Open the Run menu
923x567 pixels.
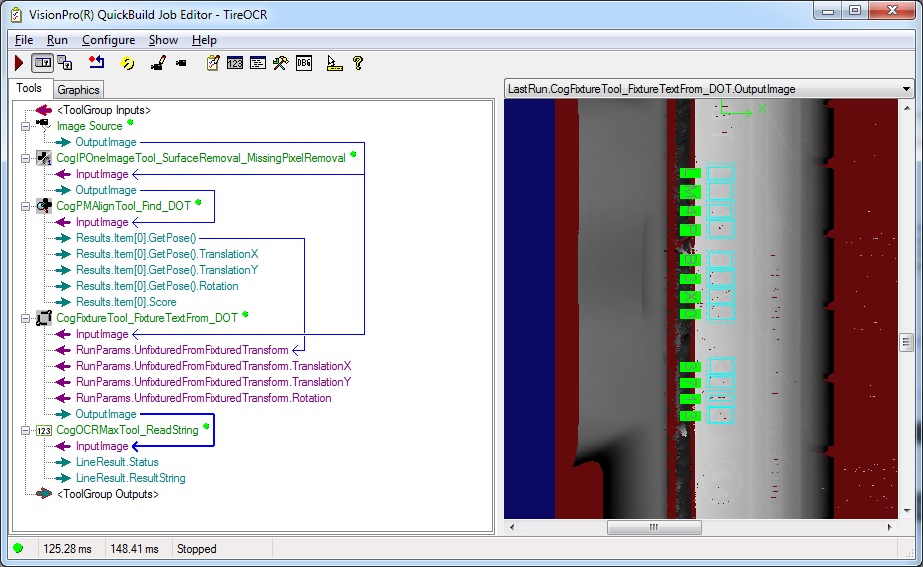point(57,40)
